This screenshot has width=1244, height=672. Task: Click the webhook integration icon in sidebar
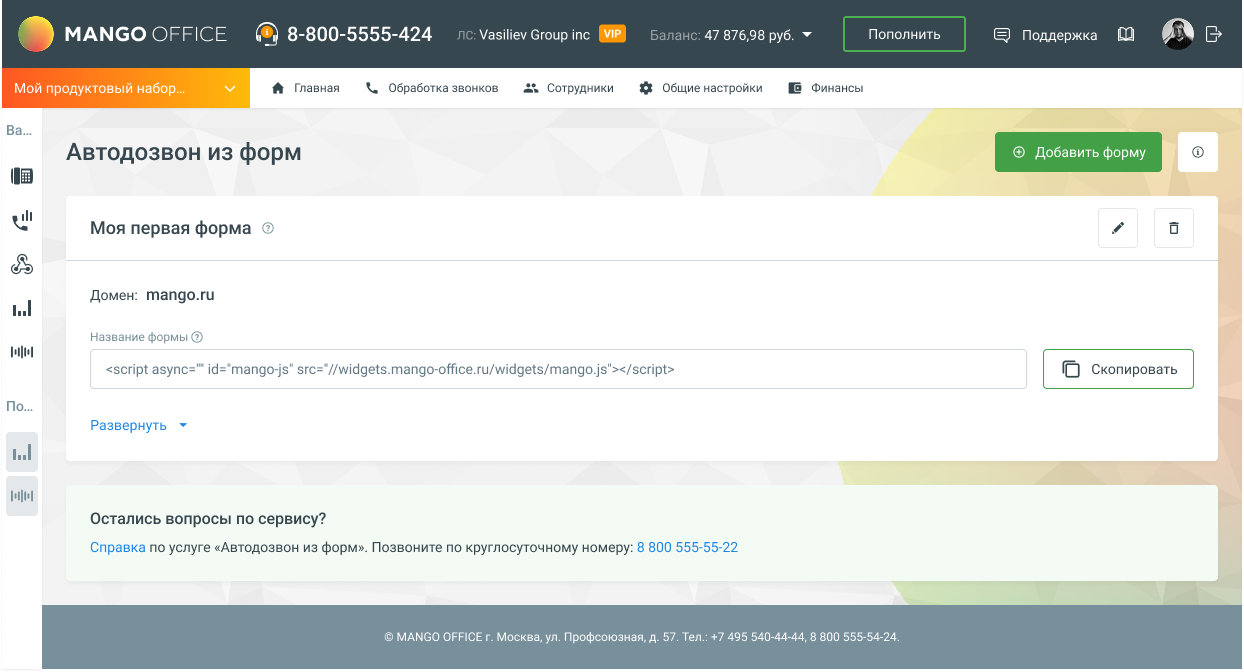point(21,265)
